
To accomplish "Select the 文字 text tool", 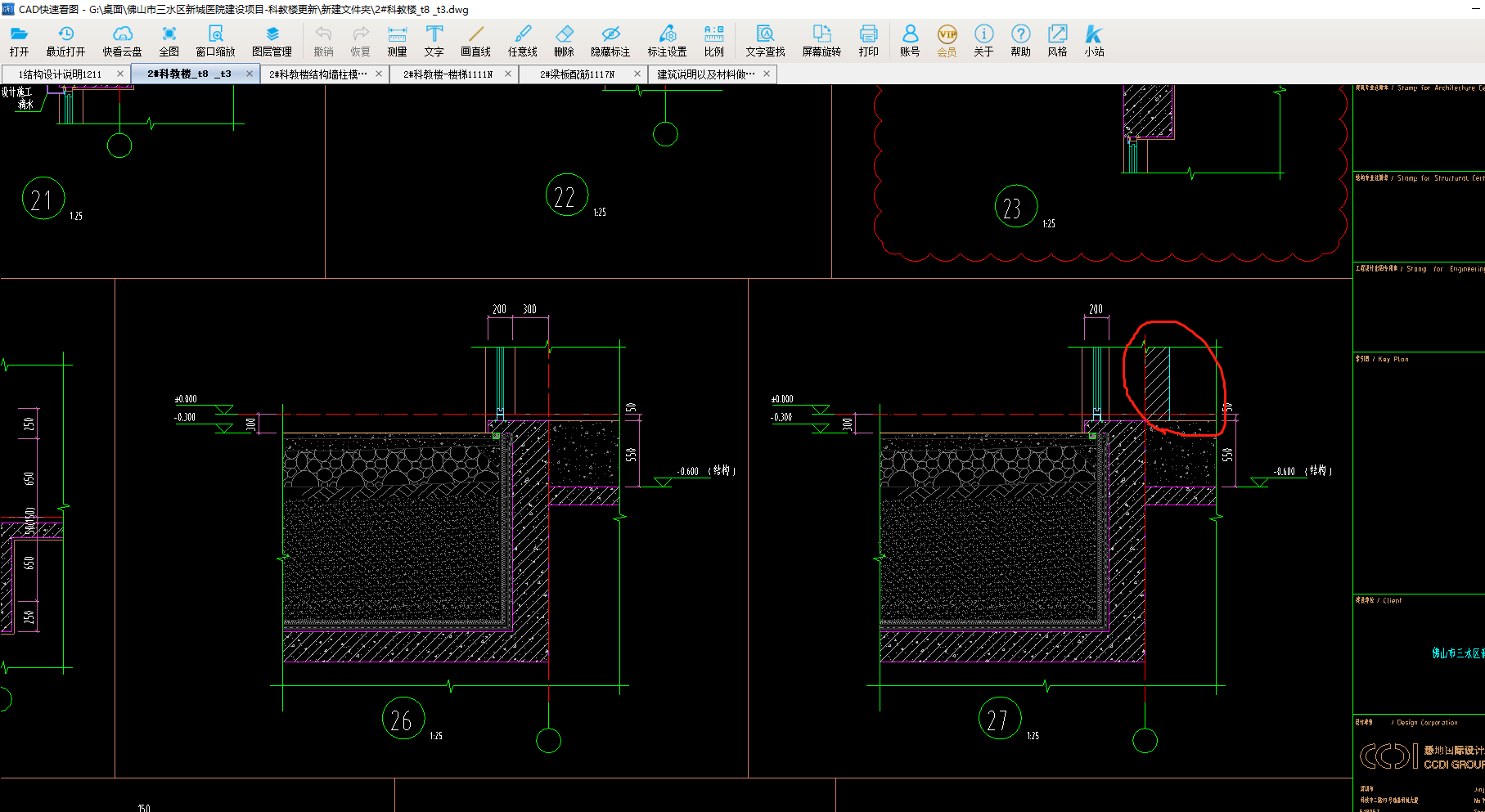I will (x=434, y=40).
